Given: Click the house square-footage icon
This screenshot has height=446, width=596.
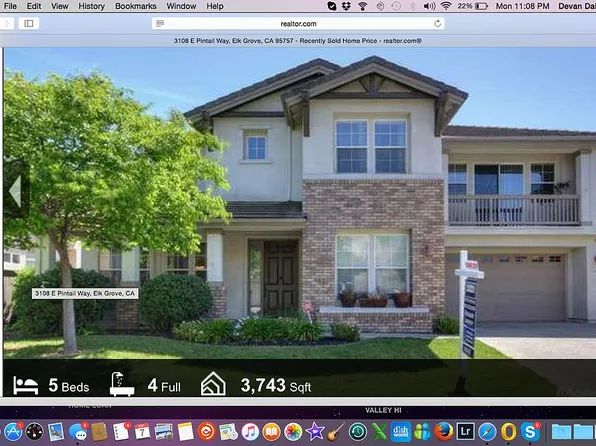Looking at the screenshot, I should (x=213, y=384).
